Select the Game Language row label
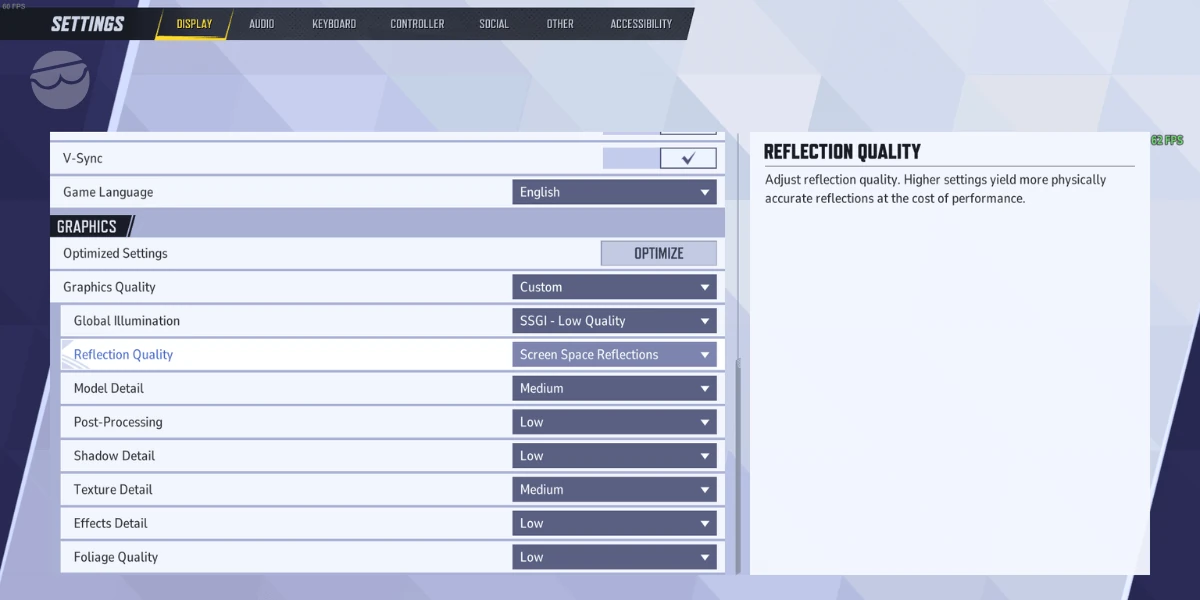 pos(108,192)
